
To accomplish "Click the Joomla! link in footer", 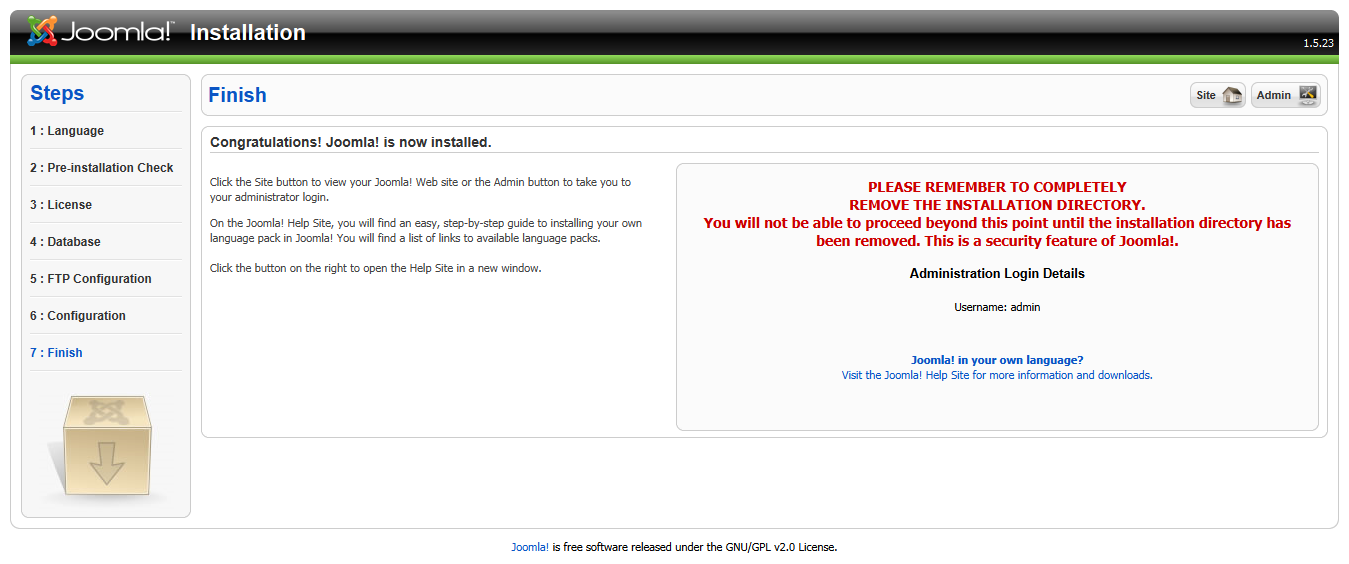I will 530,548.
